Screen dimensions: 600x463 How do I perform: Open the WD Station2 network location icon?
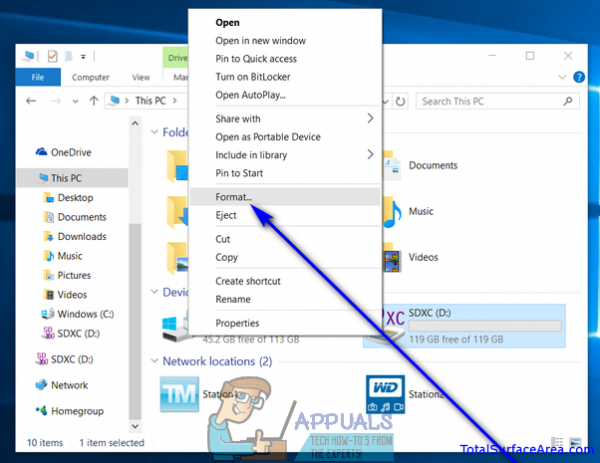pos(385,394)
